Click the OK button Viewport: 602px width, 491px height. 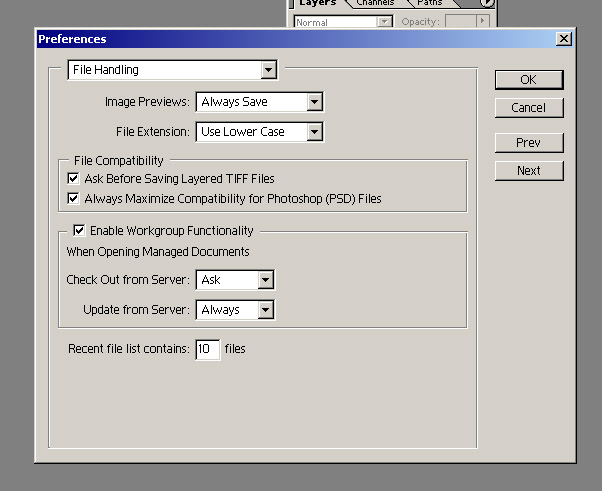coord(529,80)
